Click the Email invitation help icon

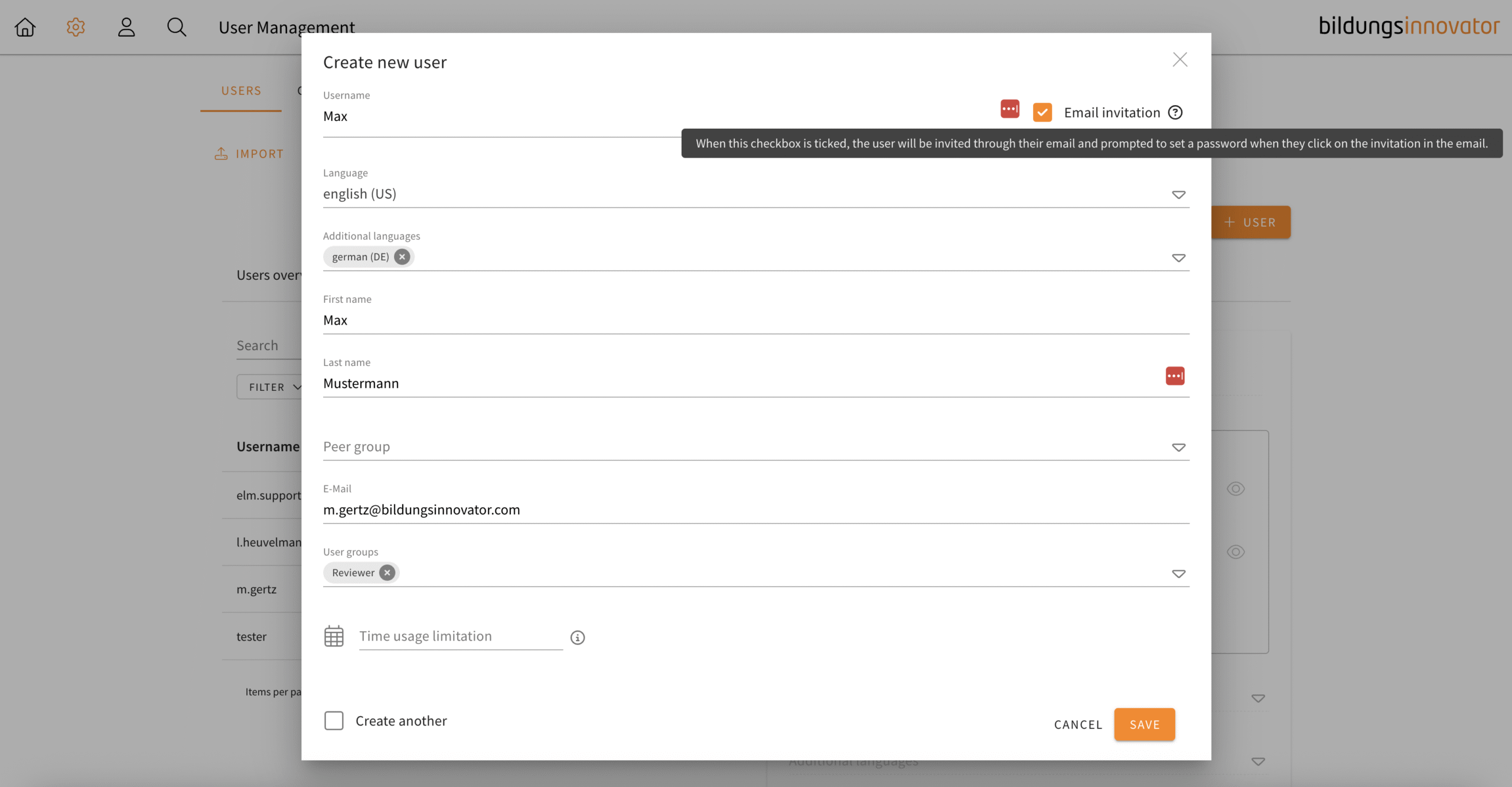point(1175,112)
